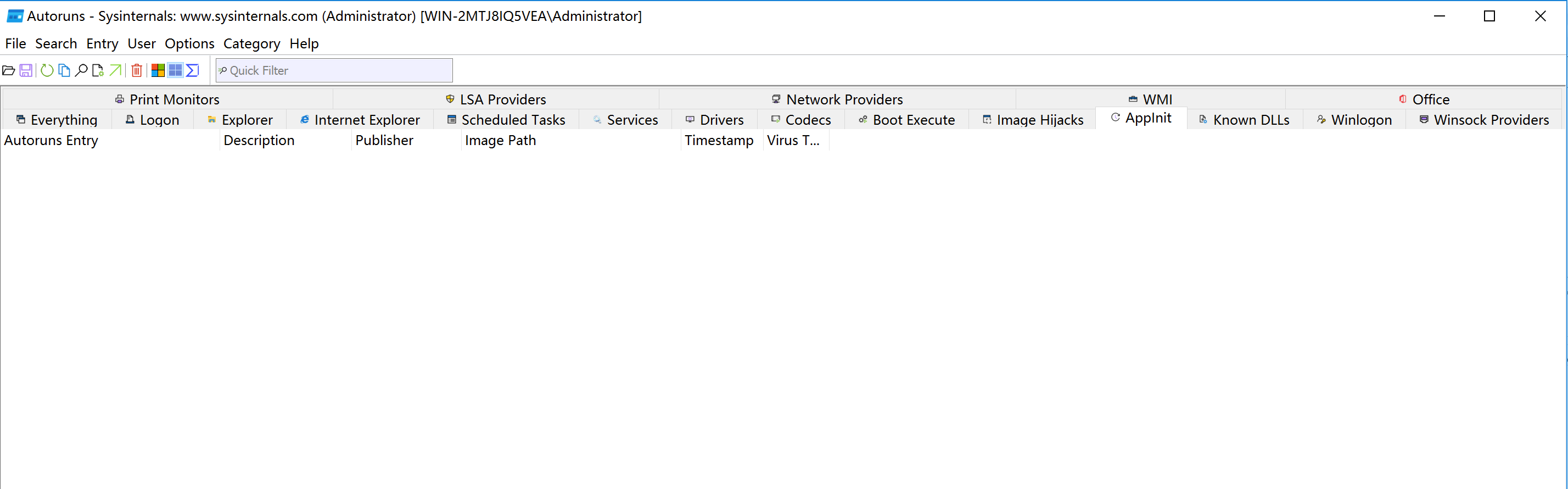Open the Category menu
Image resolution: width=1568 pixels, height=489 pixels.
251,44
